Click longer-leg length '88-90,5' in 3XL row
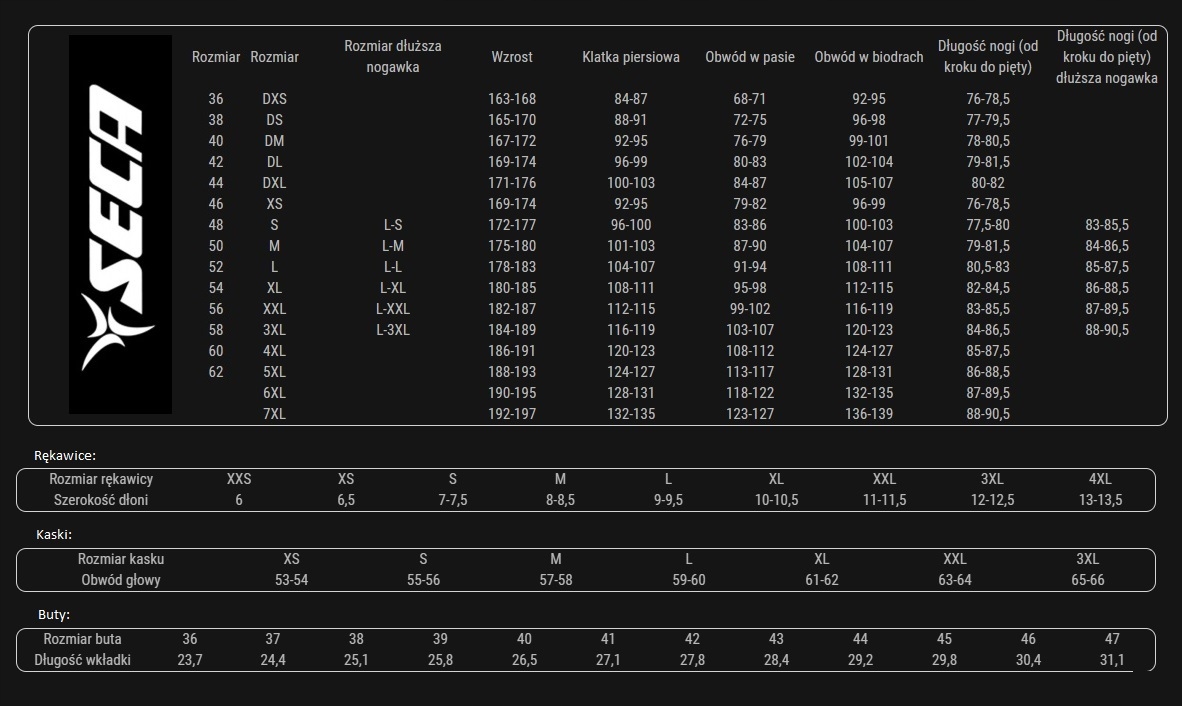 [1107, 330]
